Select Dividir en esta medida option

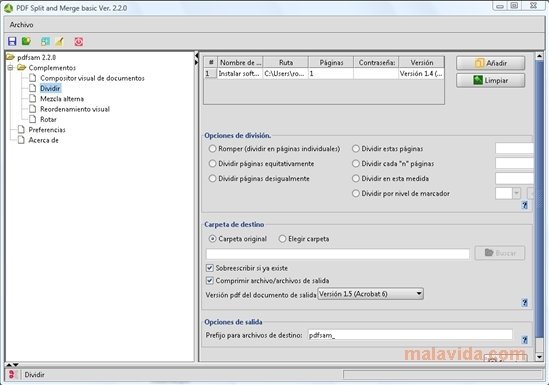pyautogui.click(x=355, y=178)
